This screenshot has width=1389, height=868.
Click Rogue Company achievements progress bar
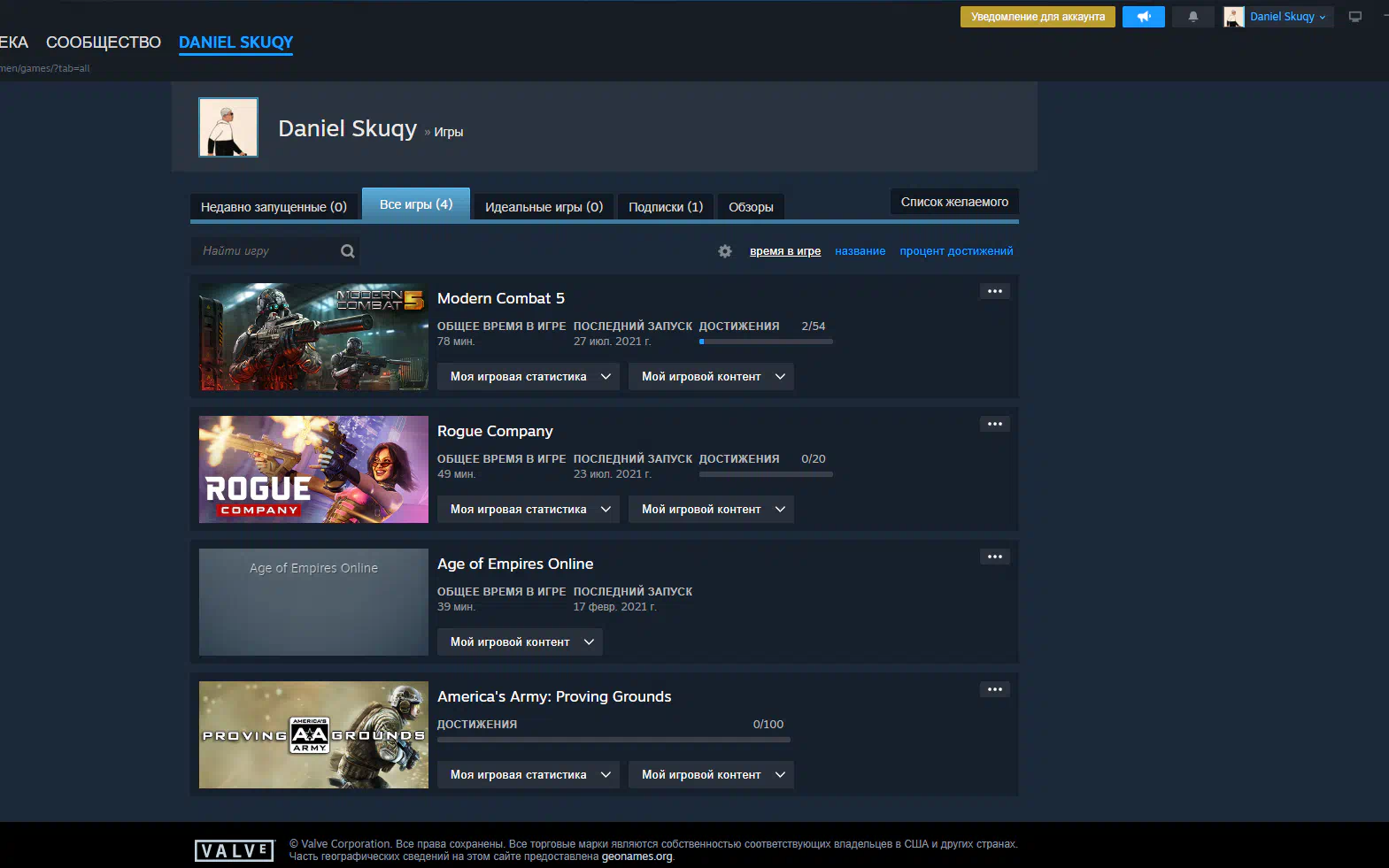[x=766, y=474]
